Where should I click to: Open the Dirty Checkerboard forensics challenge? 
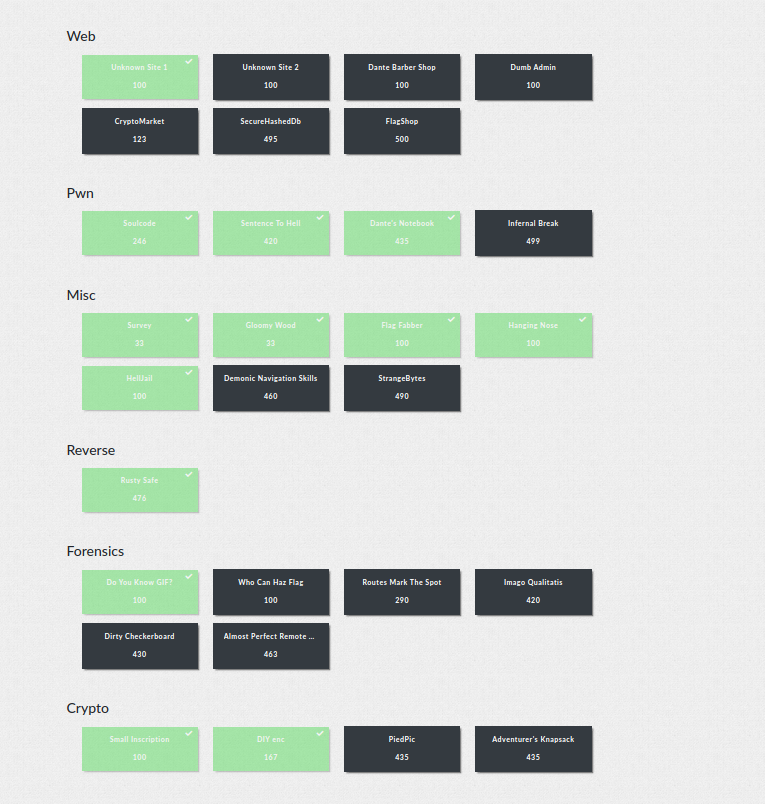[x=140, y=646]
